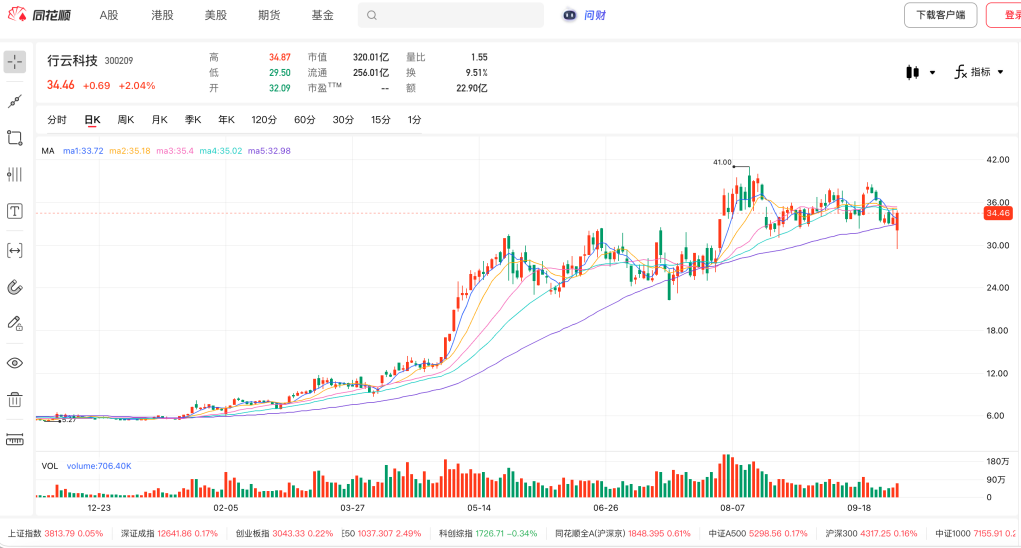
Task: Click the 中证1000 ticker entry
Action: 976,534
